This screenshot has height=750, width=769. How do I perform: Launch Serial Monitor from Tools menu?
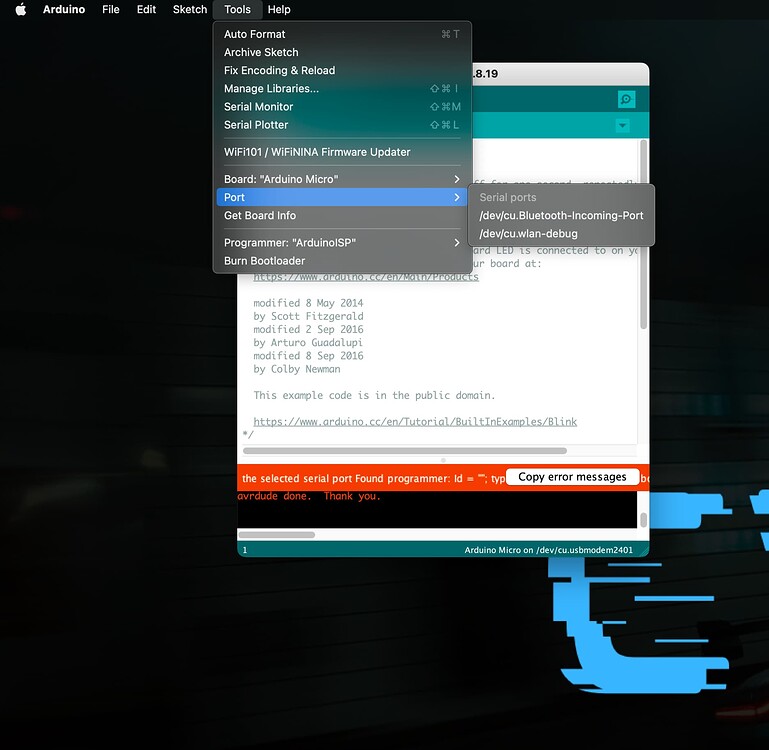pos(342,107)
